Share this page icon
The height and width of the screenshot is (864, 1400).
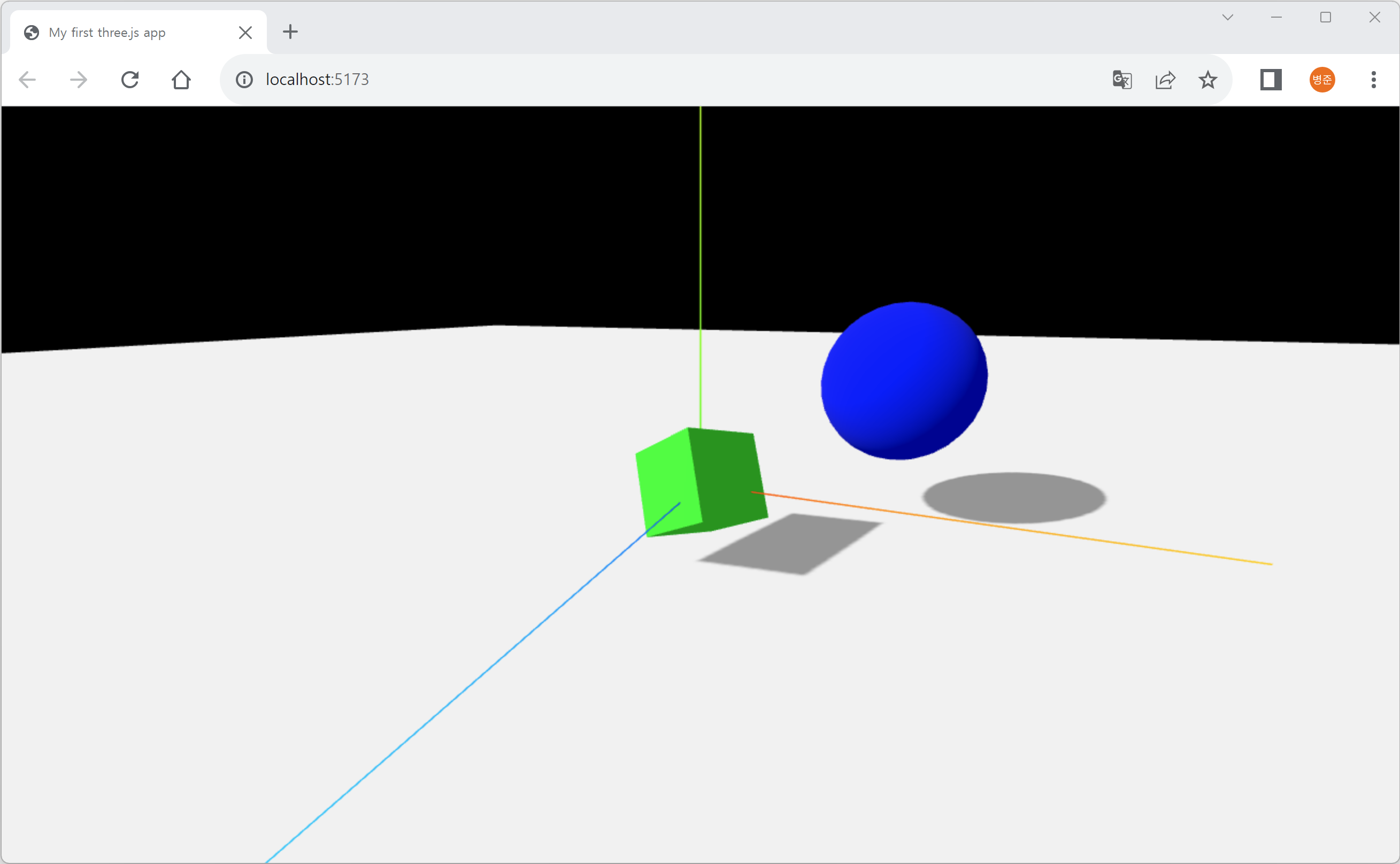(1165, 80)
